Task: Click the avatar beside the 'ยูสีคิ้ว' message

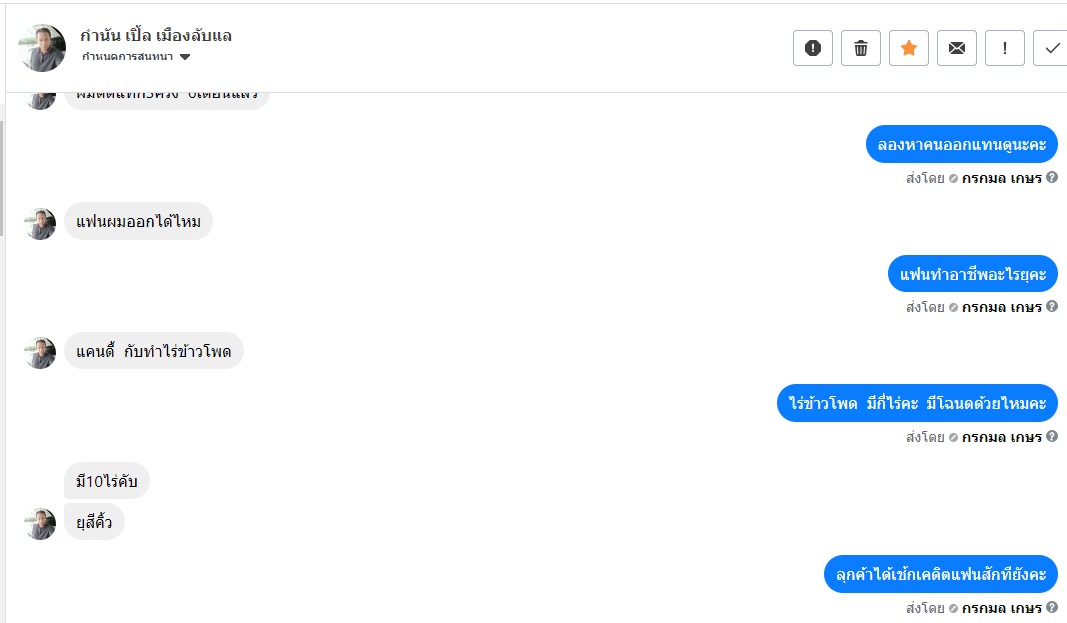Action: (x=40, y=523)
